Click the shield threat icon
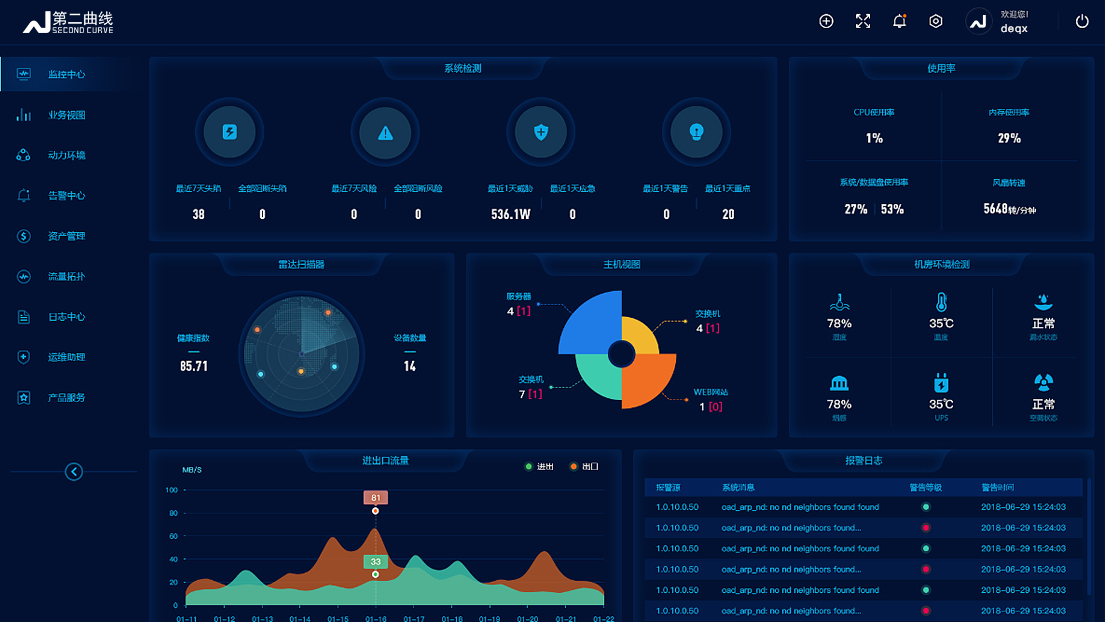 [x=541, y=132]
